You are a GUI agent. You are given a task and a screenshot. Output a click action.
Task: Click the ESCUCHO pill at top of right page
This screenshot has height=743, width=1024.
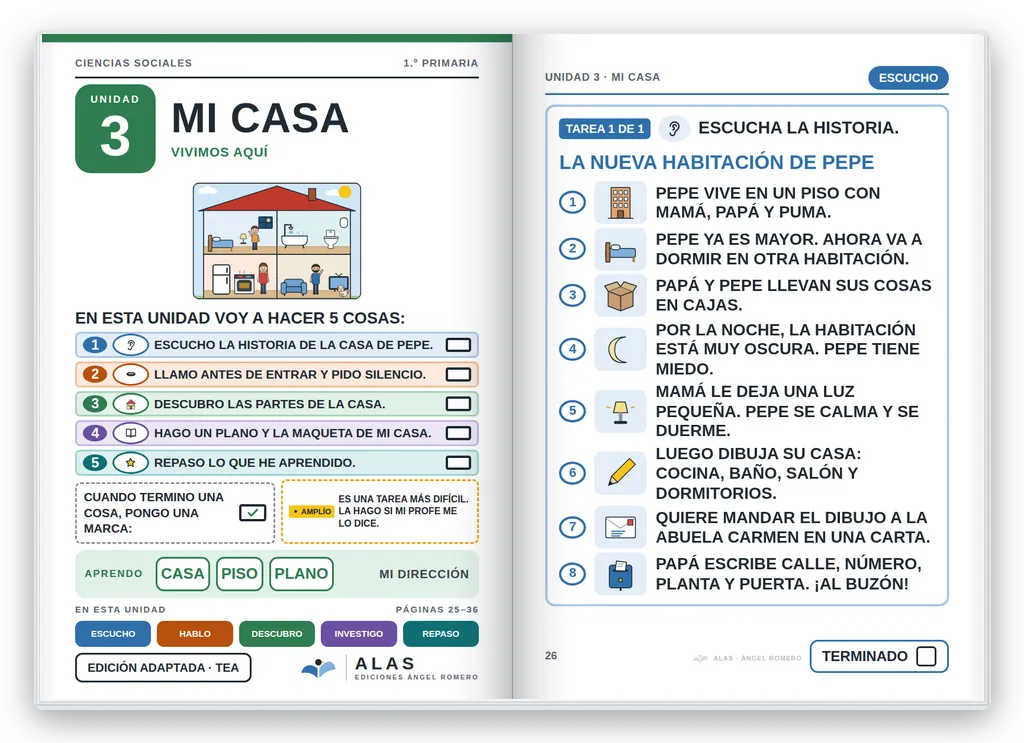pos(908,78)
